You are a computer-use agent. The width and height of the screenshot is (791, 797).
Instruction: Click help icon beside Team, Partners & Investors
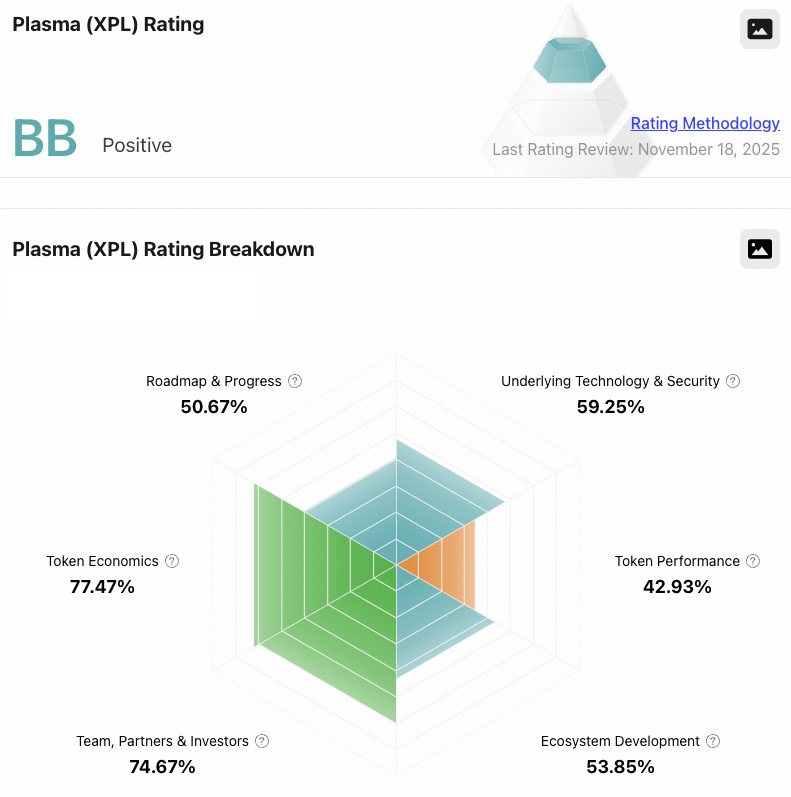click(262, 741)
